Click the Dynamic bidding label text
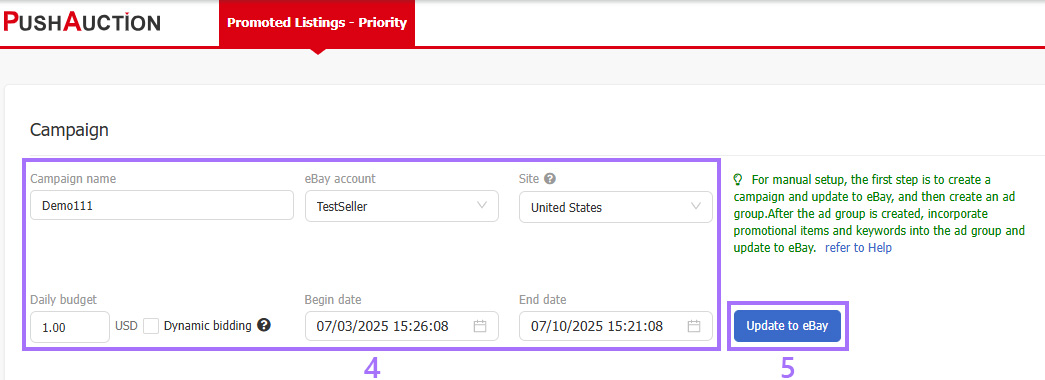This screenshot has width=1045, height=380. coord(208,326)
